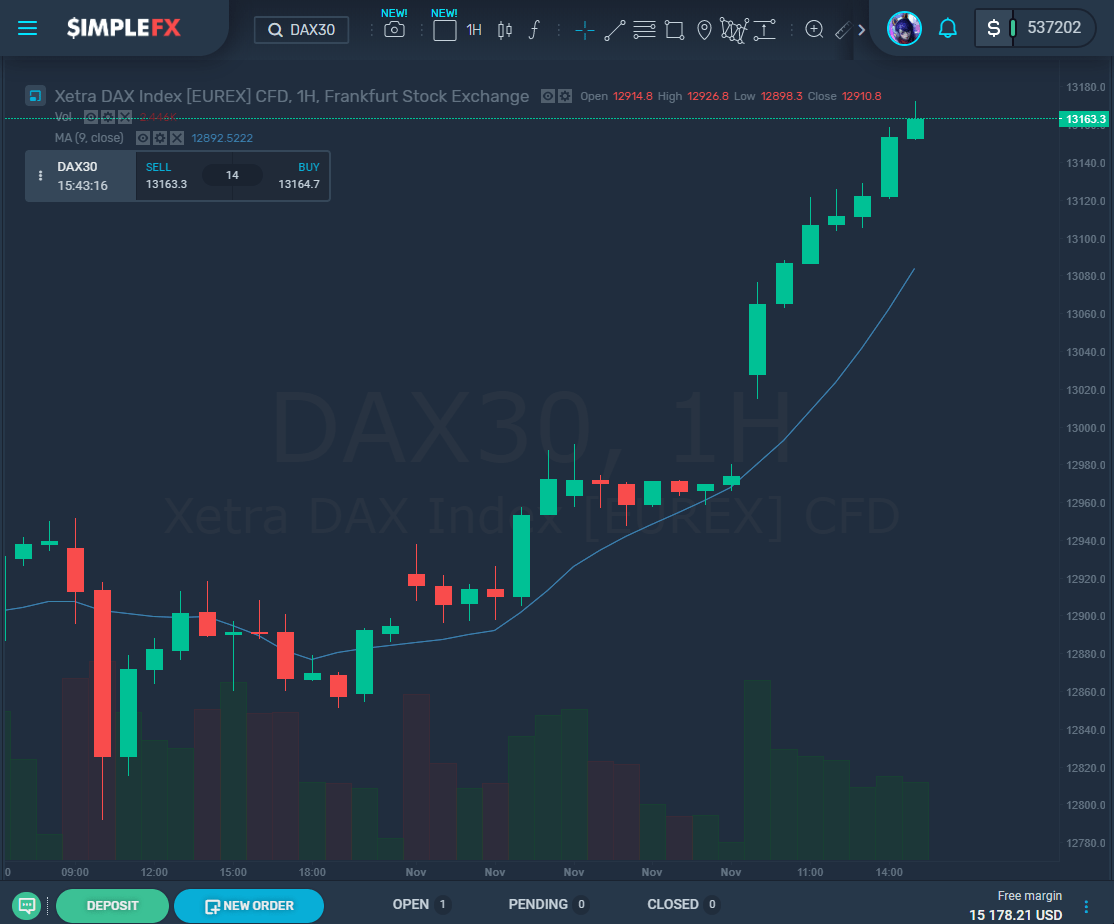Image resolution: width=1114 pixels, height=924 pixels.
Task: Click the 18:00 time axis label
Action: 312,872
